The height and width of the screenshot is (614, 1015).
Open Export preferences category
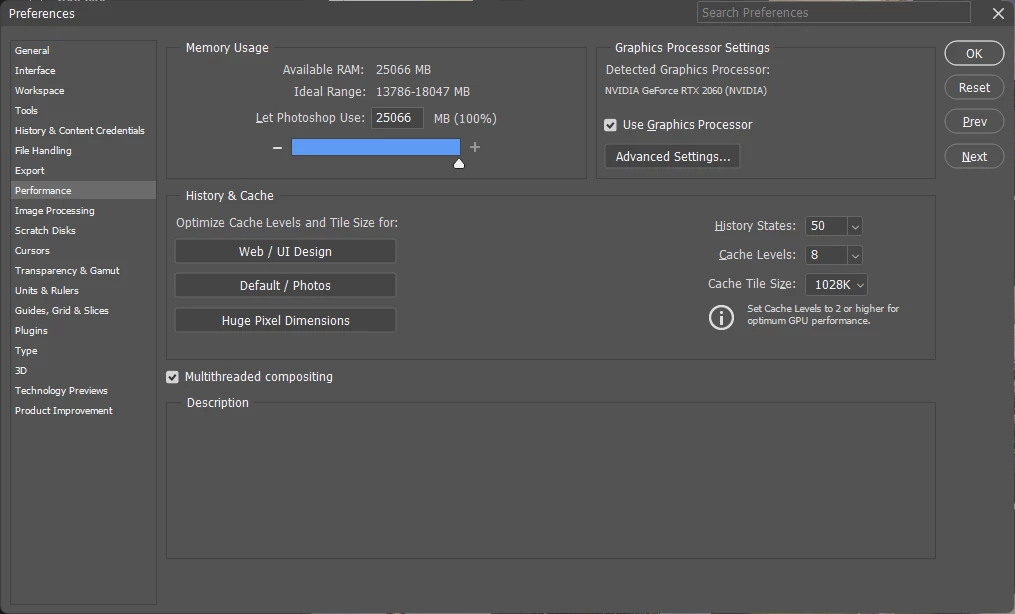(83, 171)
